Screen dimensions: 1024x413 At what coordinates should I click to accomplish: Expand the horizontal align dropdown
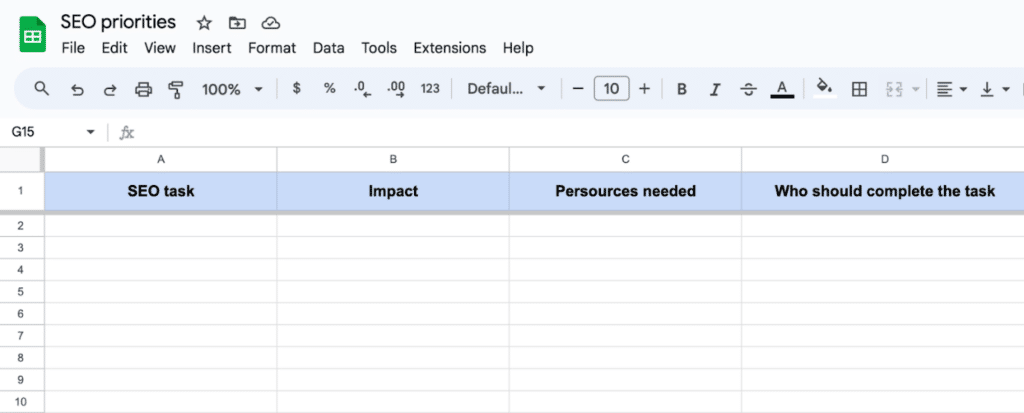951,89
